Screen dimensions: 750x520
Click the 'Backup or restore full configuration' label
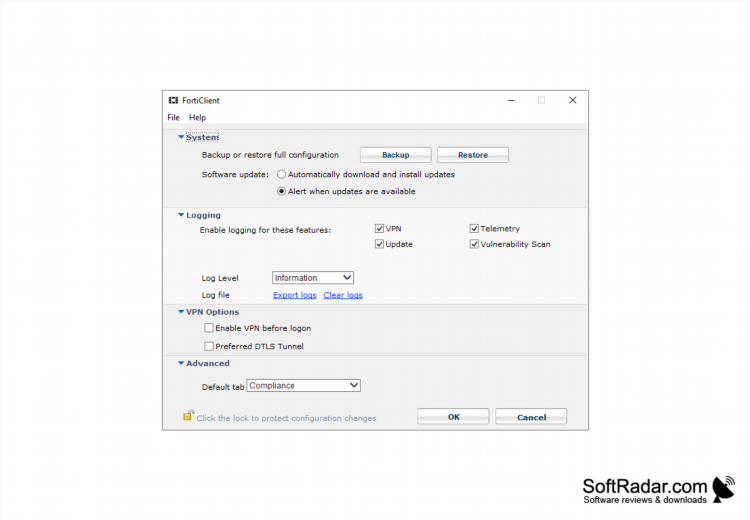pos(270,155)
